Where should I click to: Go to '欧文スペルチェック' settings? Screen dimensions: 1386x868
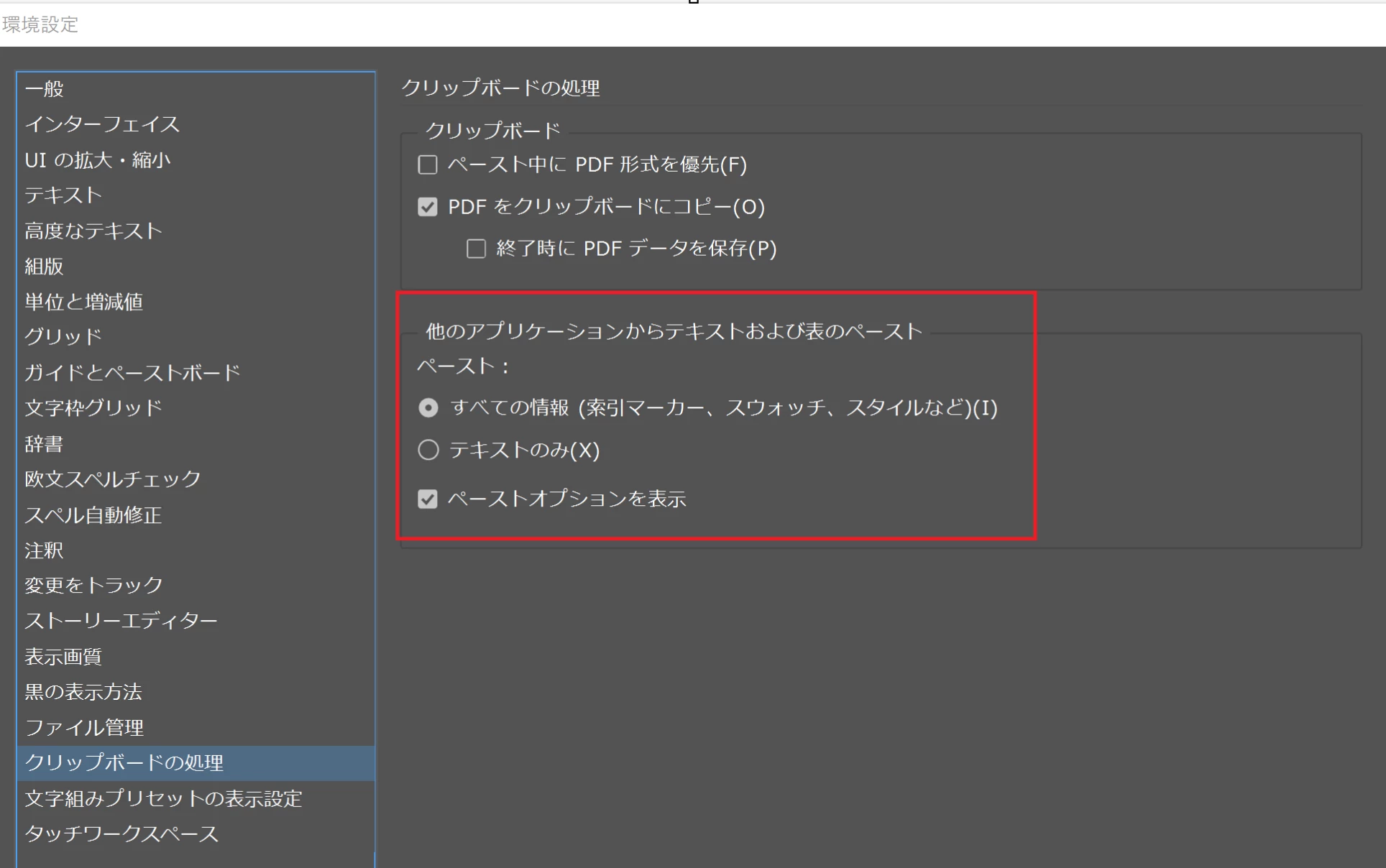[x=113, y=479]
